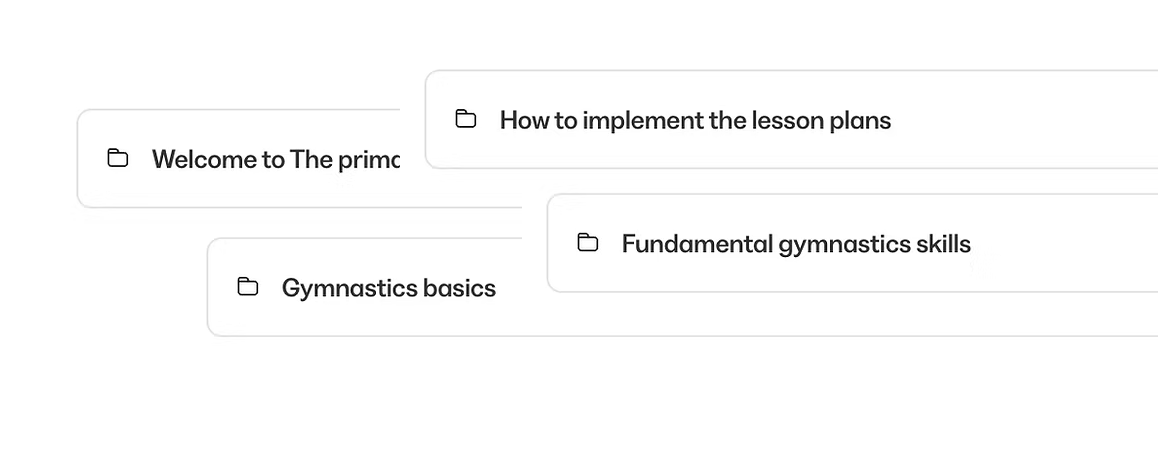Click blank space right of gymnastics skills title
Screen dimensions: 1158x450
click(1060, 244)
